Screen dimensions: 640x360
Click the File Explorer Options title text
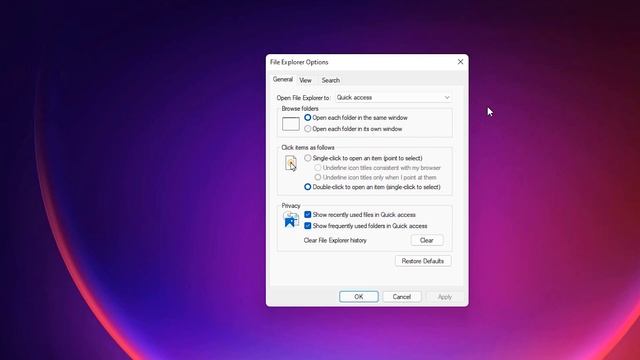point(299,62)
